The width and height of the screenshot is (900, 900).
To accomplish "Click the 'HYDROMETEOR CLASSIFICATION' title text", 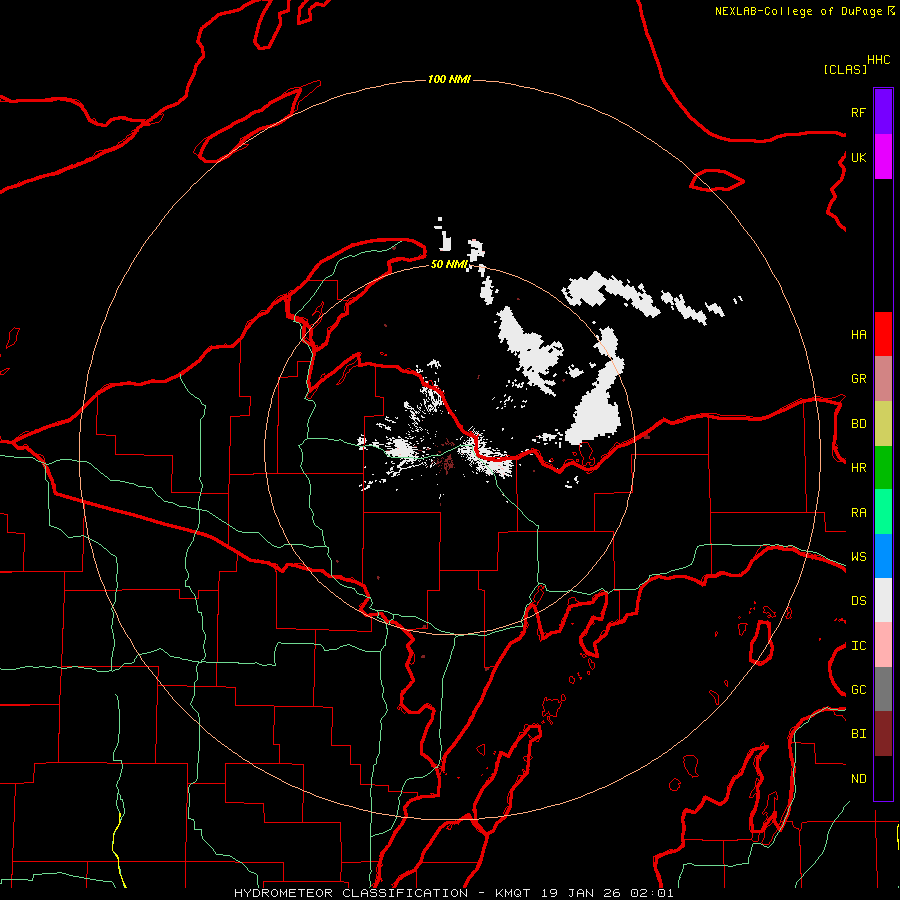I will [351, 893].
